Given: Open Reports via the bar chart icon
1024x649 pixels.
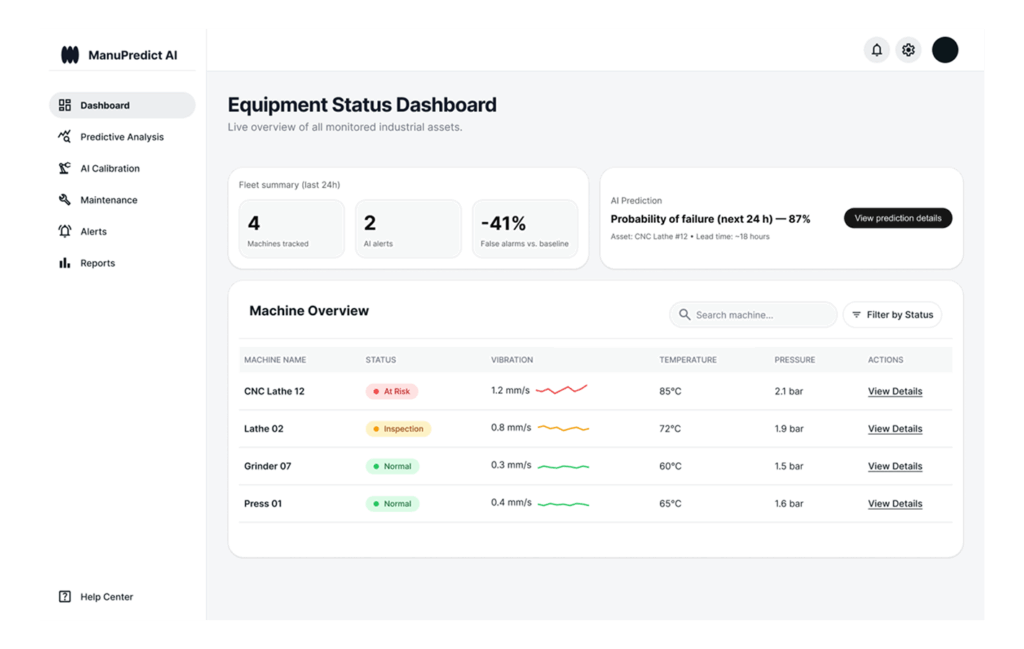Looking at the screenshot, I should pos(66,263).
